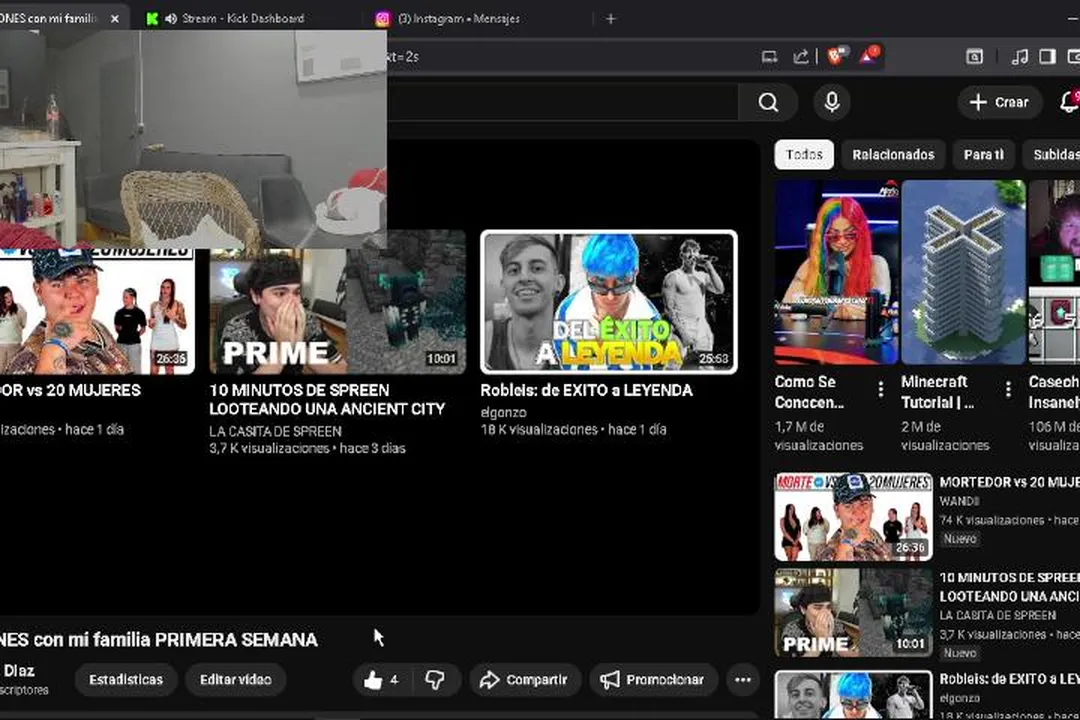Click channel name WANDII in sidebar
This screenshot has height=720, width=1080.
coord(959,501)
